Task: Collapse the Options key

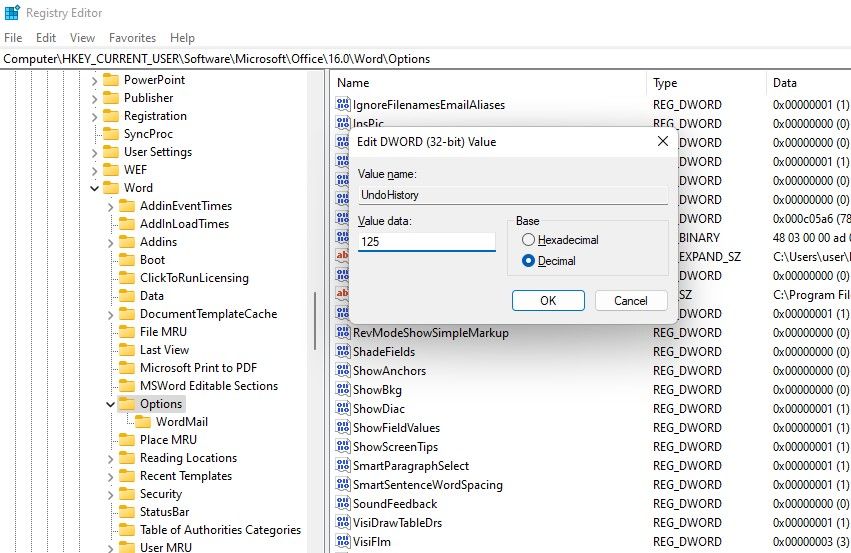Action: pos(110,404)
